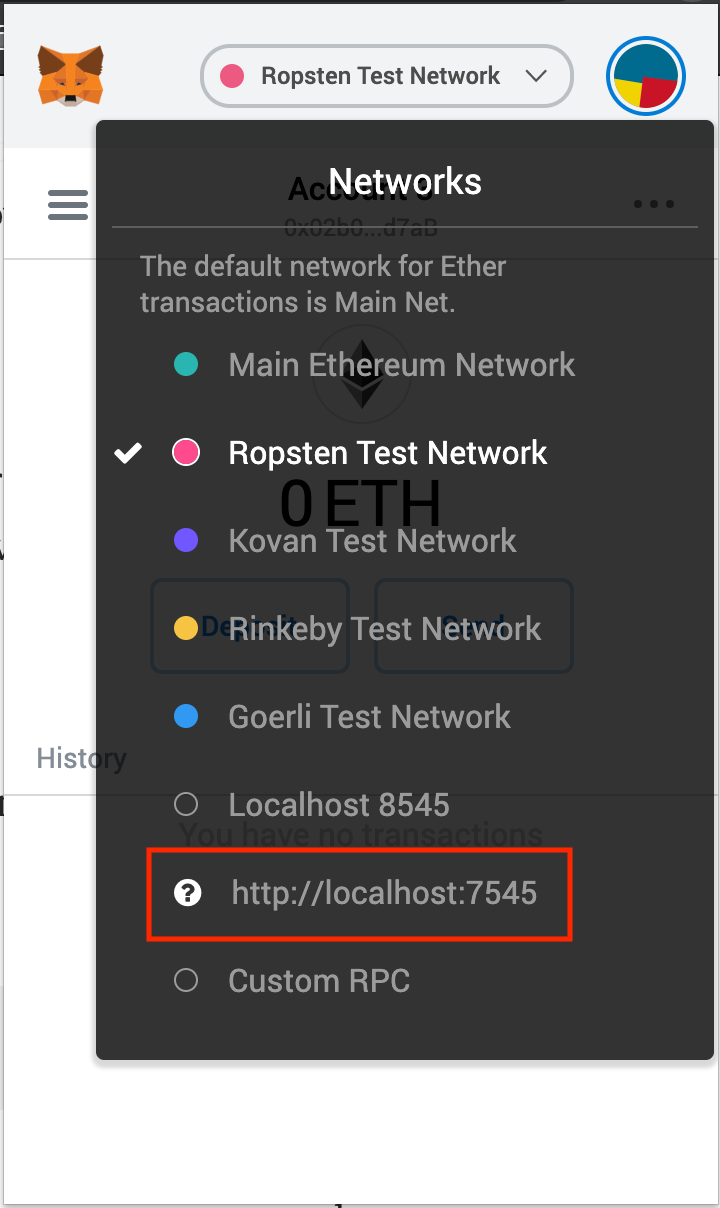Click the Ethereum logo behind the menu
Viewport: 720px width, 1208px height.
361,374
